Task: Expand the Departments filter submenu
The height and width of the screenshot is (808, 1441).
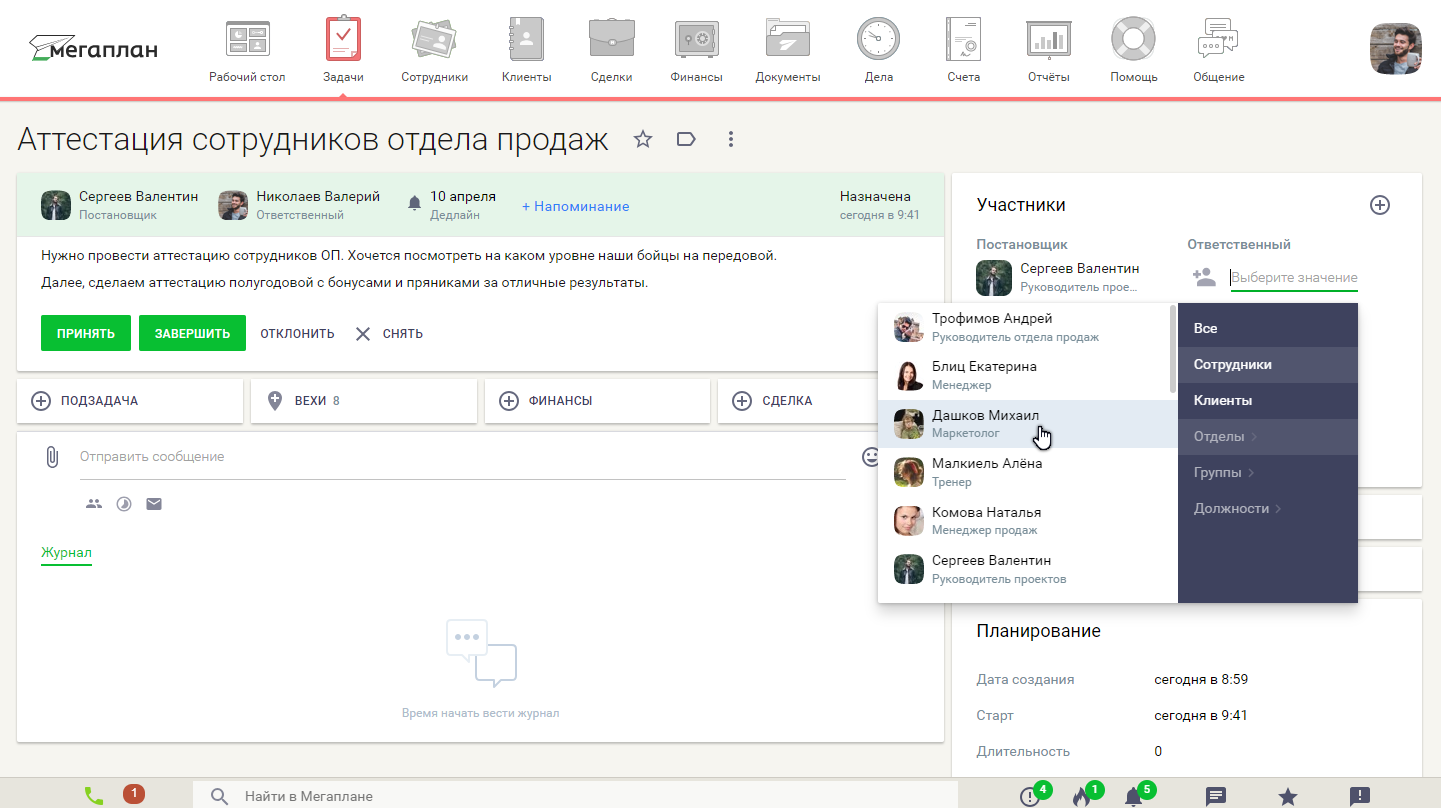Action: [1225, 436]
